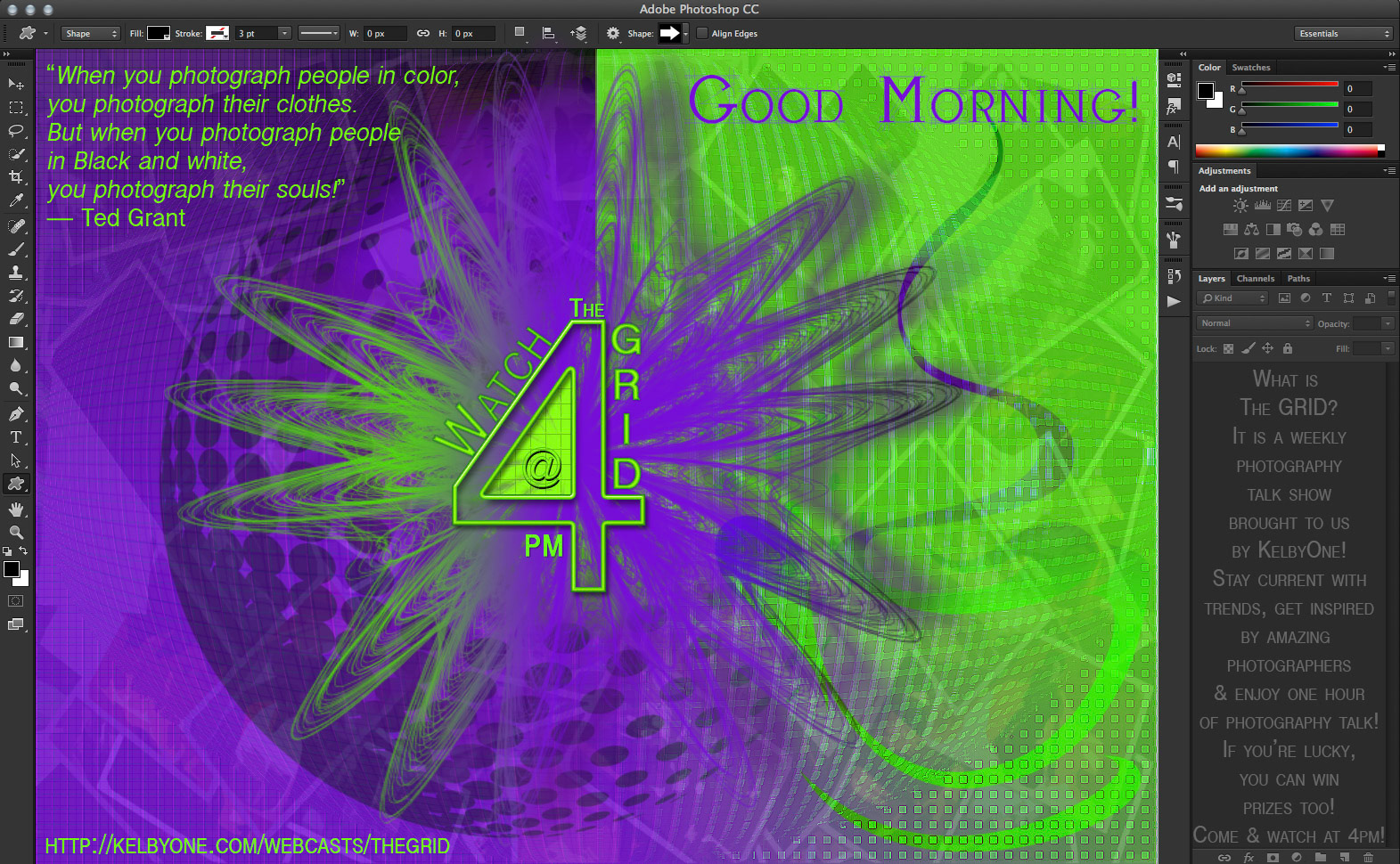Open the layer filter Kind dropdown

pyautogui.click(x=1233, y=298)
